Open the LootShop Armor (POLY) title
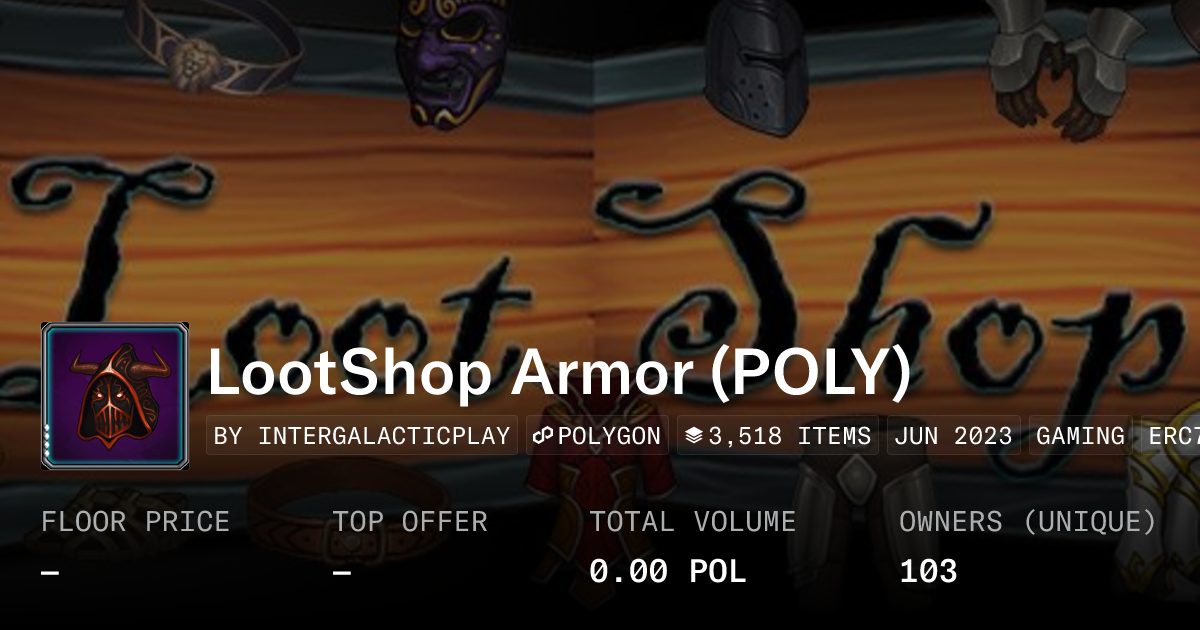The width and height of the screenshot is (1200, 630). click(x=559, y=372)
